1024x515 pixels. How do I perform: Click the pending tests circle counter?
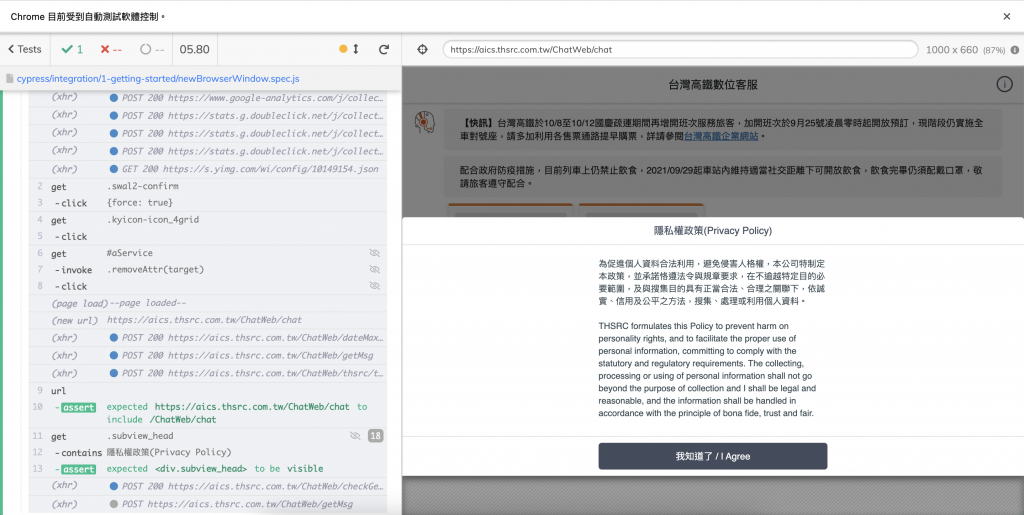point(152,50)
